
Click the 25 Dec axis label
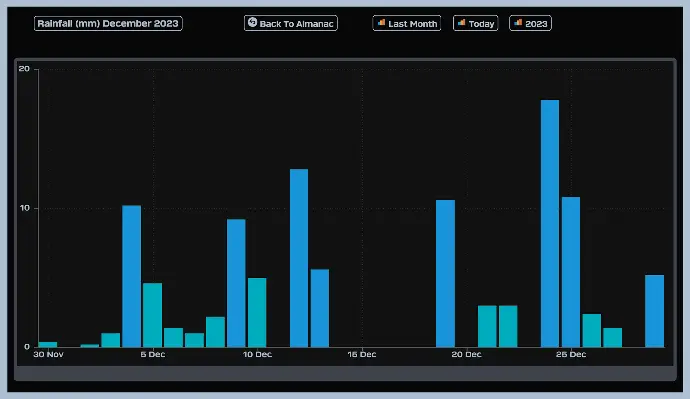click(571, 355)
